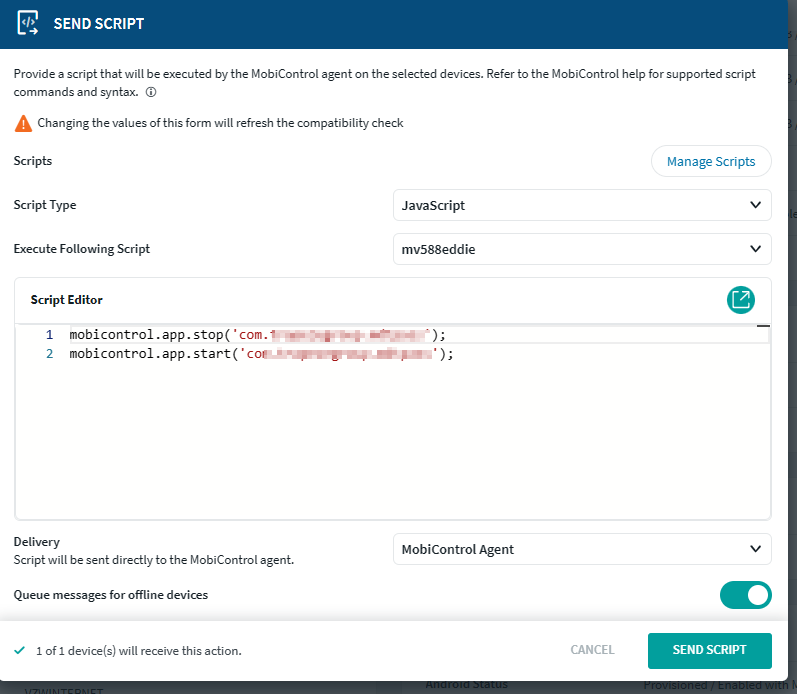797x694 pixels.
Task: Click the Send Script header icon
Action: (x=28, y=24)
